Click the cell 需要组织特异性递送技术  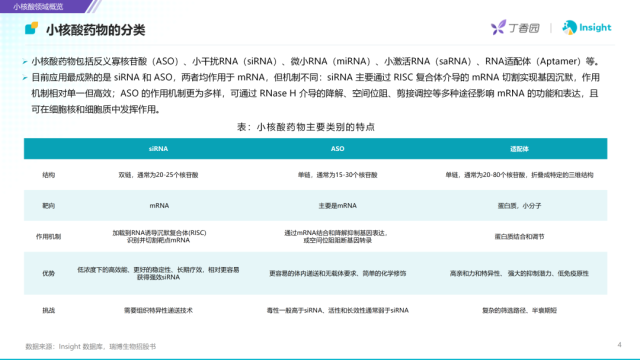[158, 310]
